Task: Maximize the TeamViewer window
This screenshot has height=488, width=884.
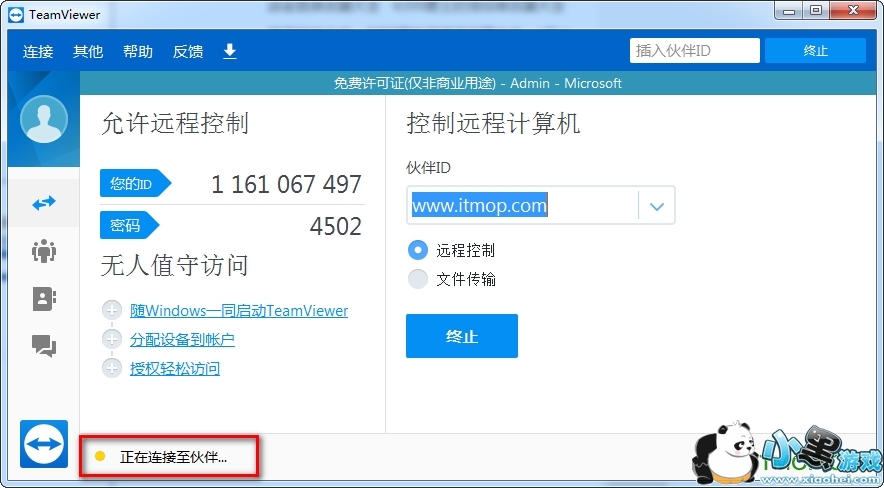Action: [x=815, y=11]
